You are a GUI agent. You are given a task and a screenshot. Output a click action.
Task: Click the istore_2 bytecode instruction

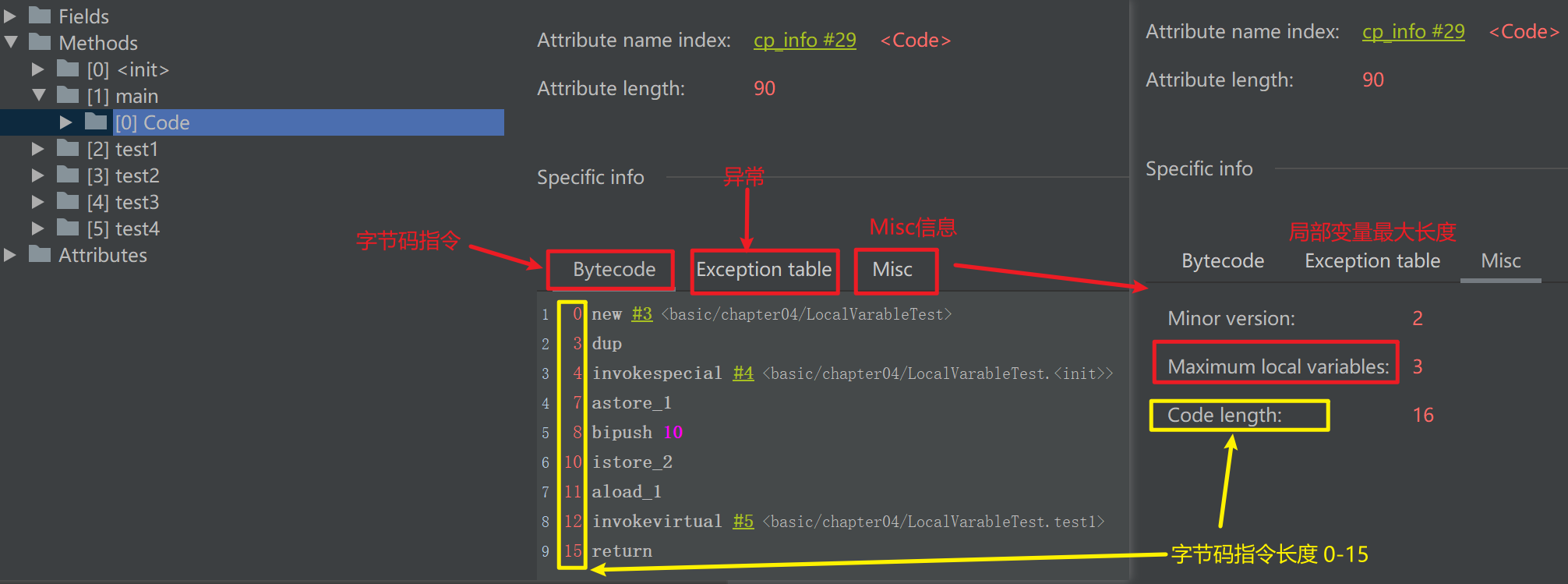pos(632,462)
